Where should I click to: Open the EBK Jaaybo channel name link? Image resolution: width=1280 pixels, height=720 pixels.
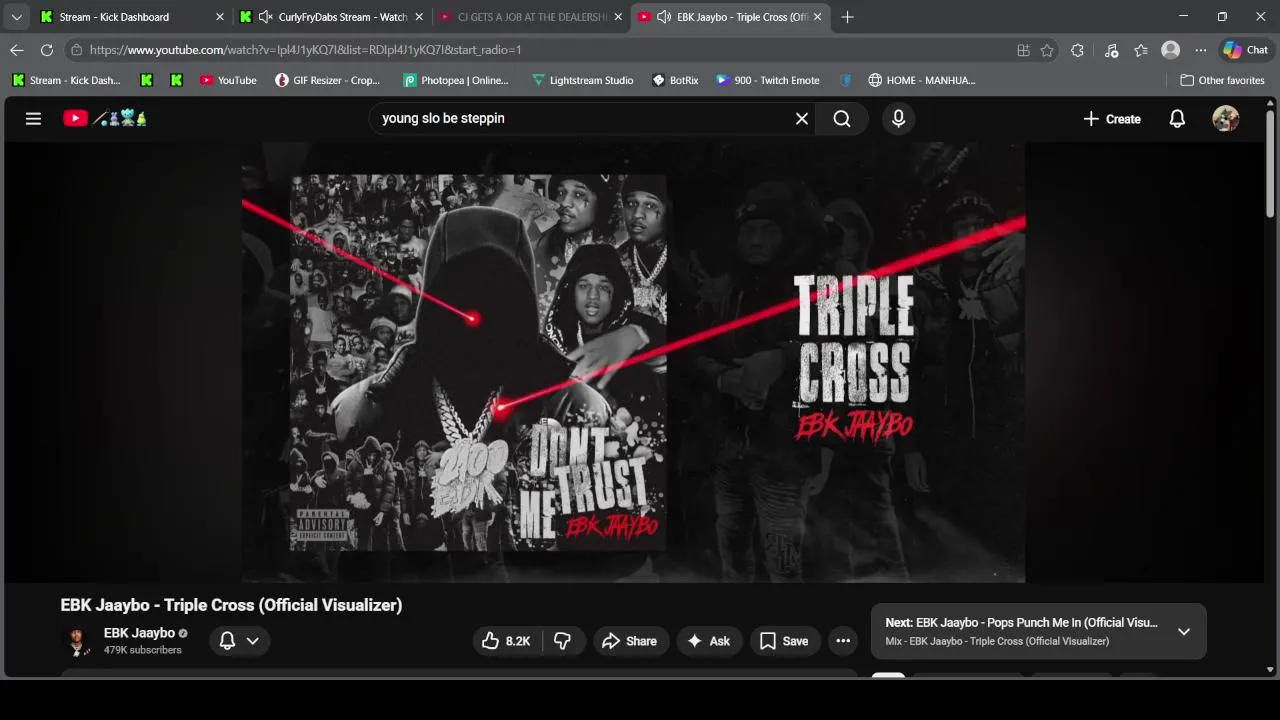[139, 633]
